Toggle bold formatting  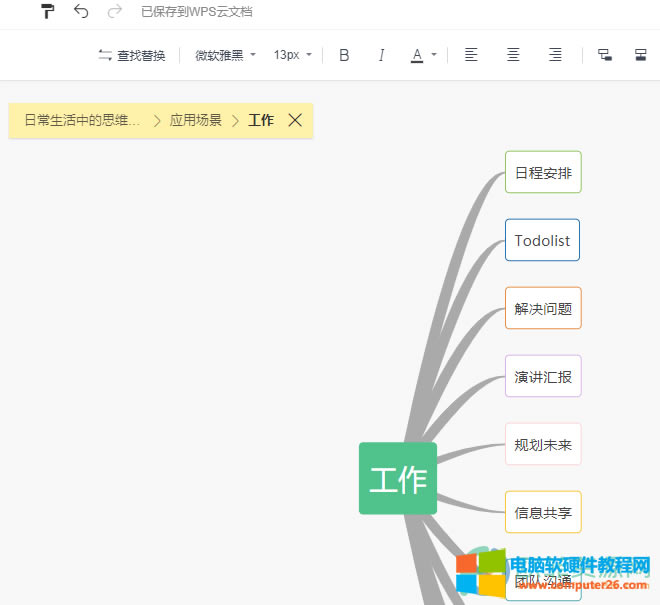pyautogui.click(x=344, y=55)
